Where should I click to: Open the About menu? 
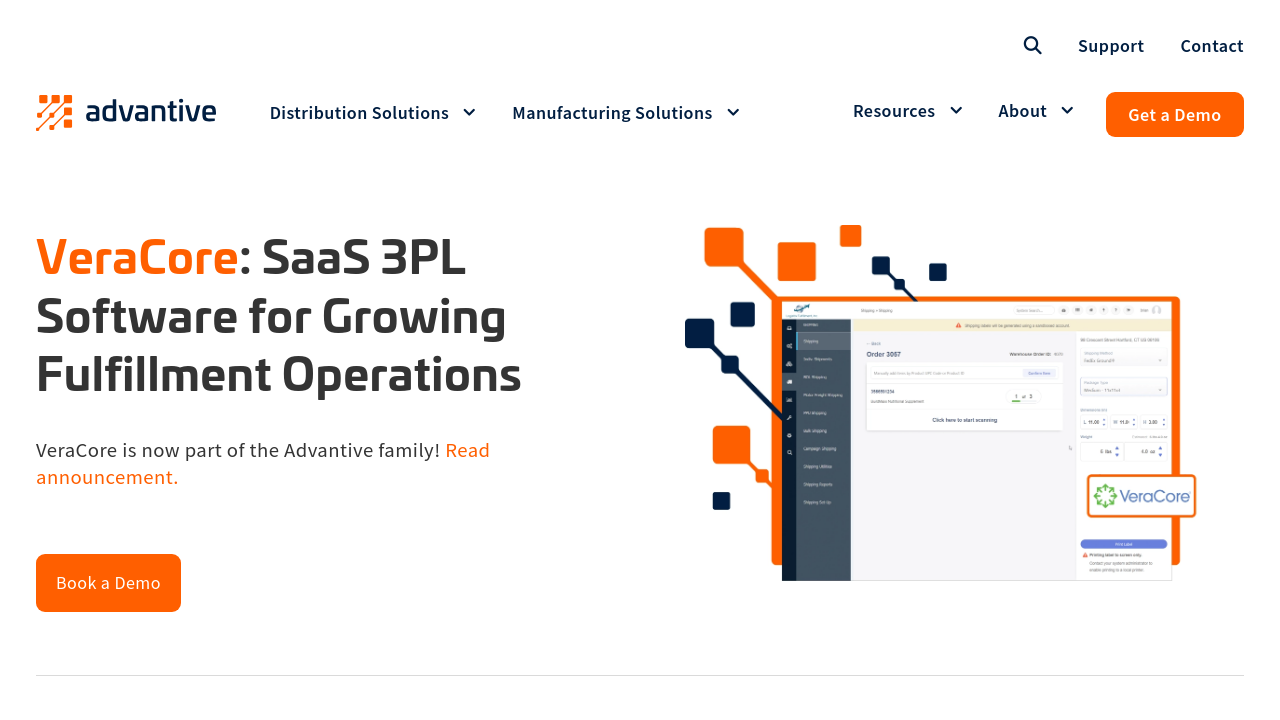coord(1022,111)
